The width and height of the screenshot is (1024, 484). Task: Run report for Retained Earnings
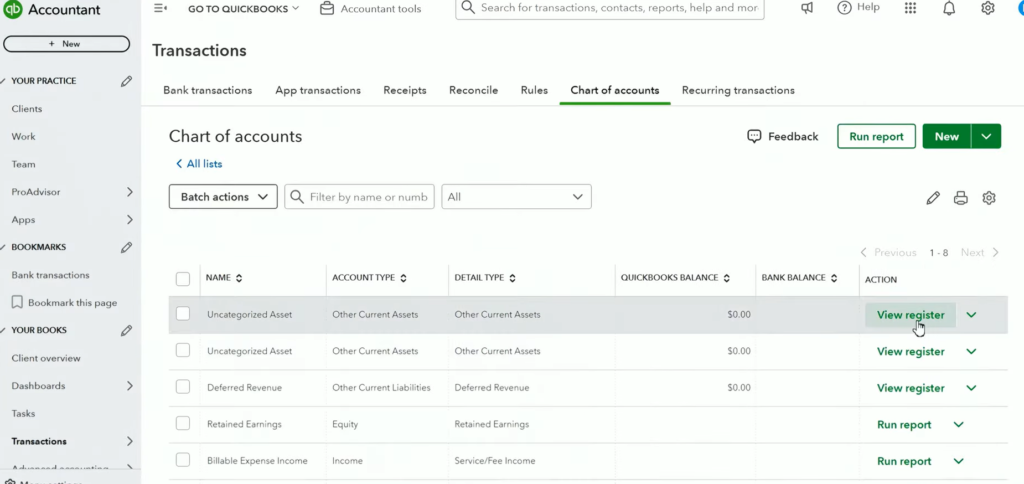point(904,425)
